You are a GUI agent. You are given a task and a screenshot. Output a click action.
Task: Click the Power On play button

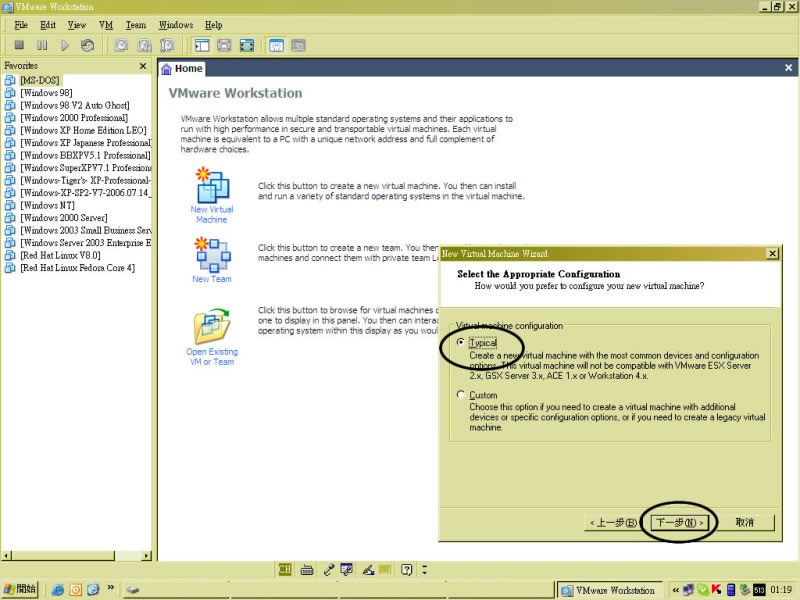pos(65,45)
